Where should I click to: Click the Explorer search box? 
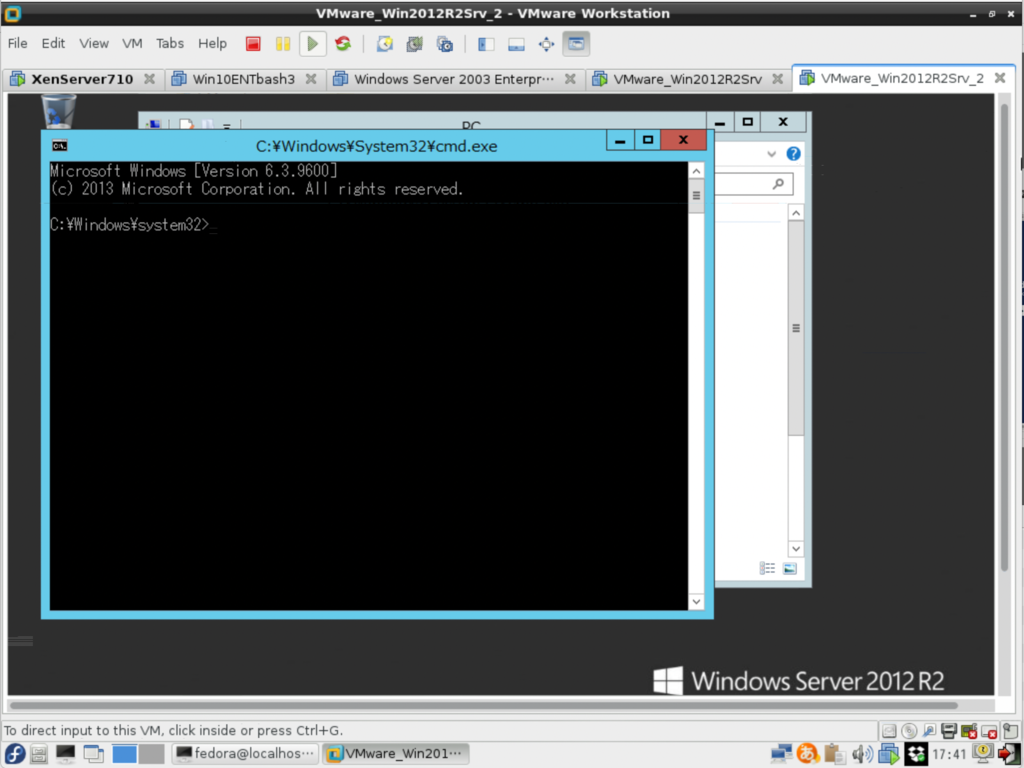pyautogui.click(x=754, y=184)
